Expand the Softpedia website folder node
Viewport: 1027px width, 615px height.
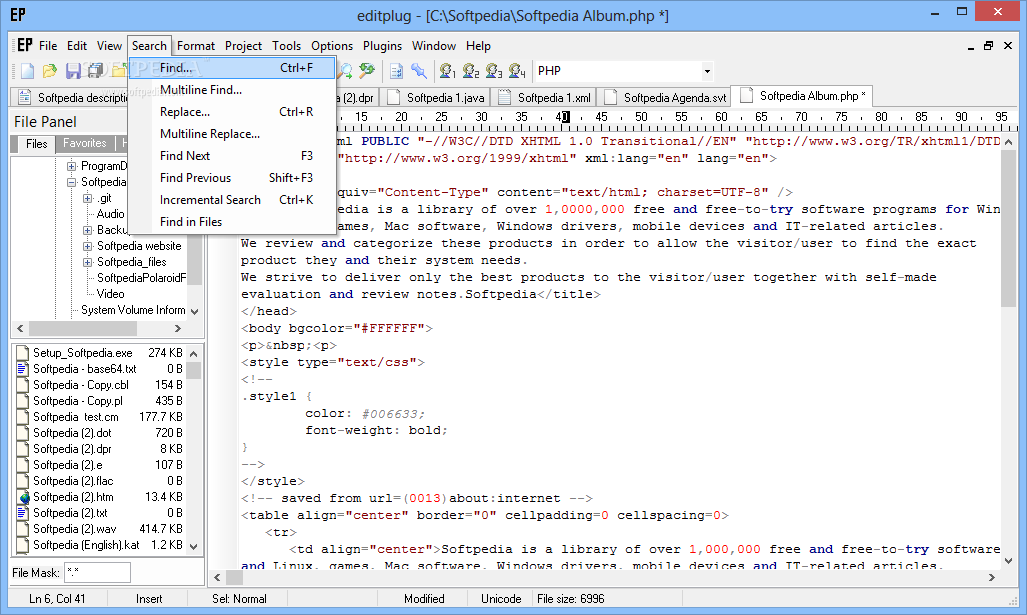(x=87, y=246)
